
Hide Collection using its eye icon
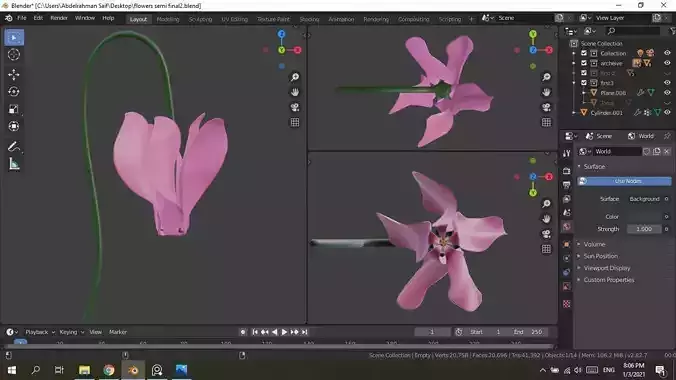point(667,53)
